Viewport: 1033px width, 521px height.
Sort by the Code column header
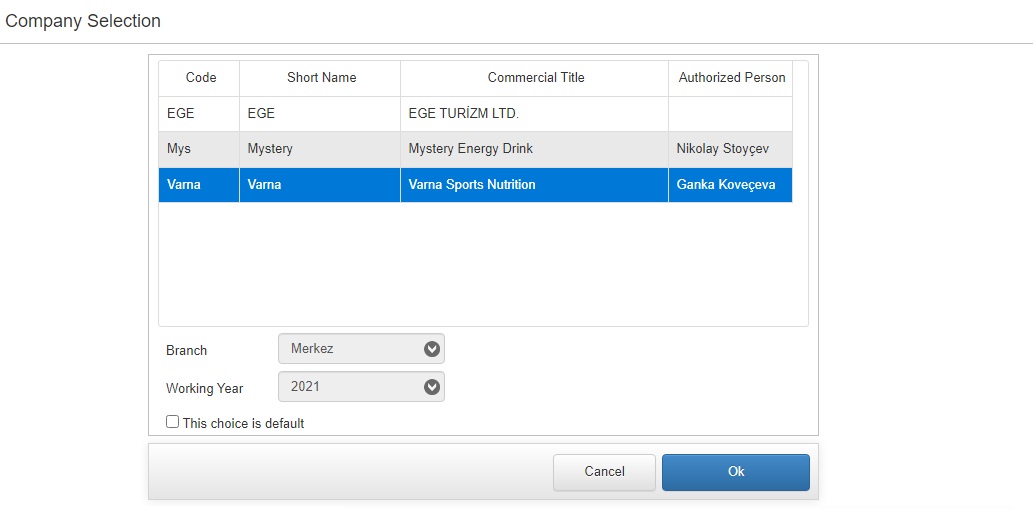click(199, 78)
